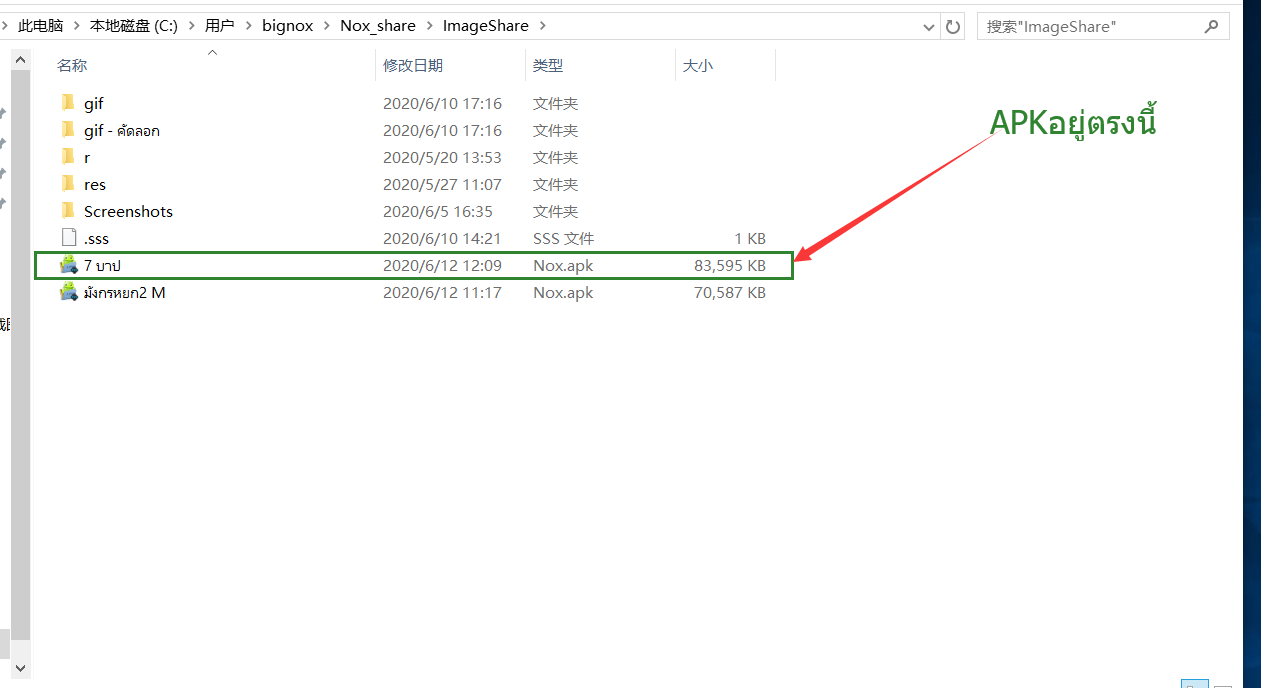Sort by the 类型 column header

click(547, 65)
